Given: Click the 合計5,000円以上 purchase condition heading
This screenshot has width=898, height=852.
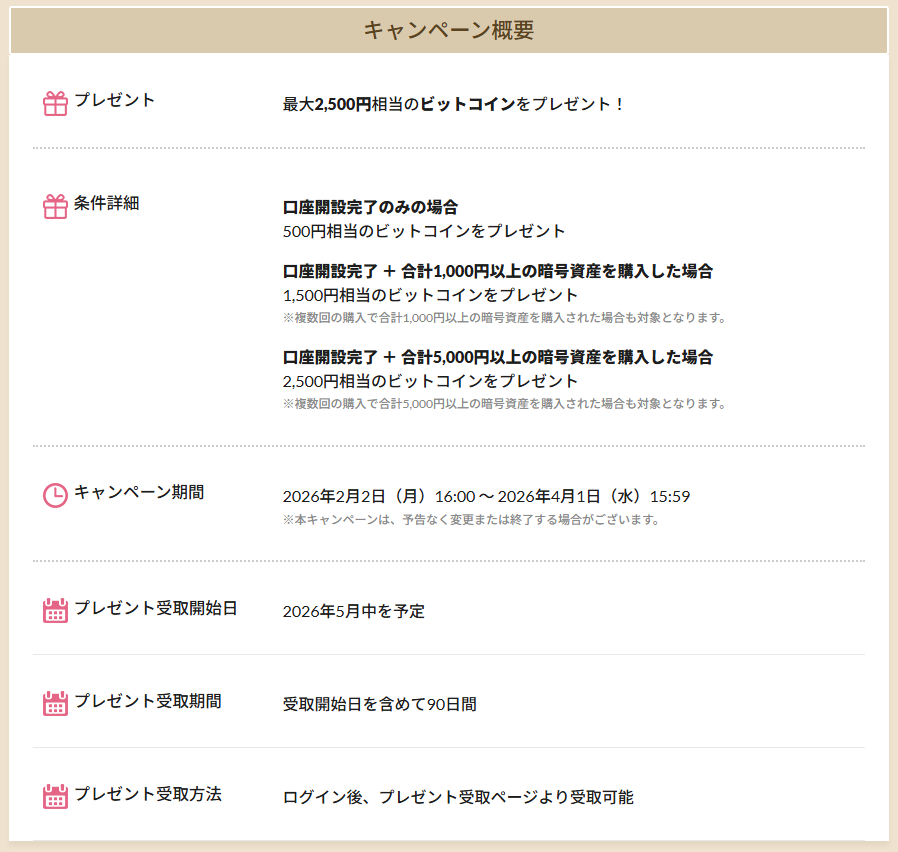Looking at the screenshot, I should pos(497,357).
